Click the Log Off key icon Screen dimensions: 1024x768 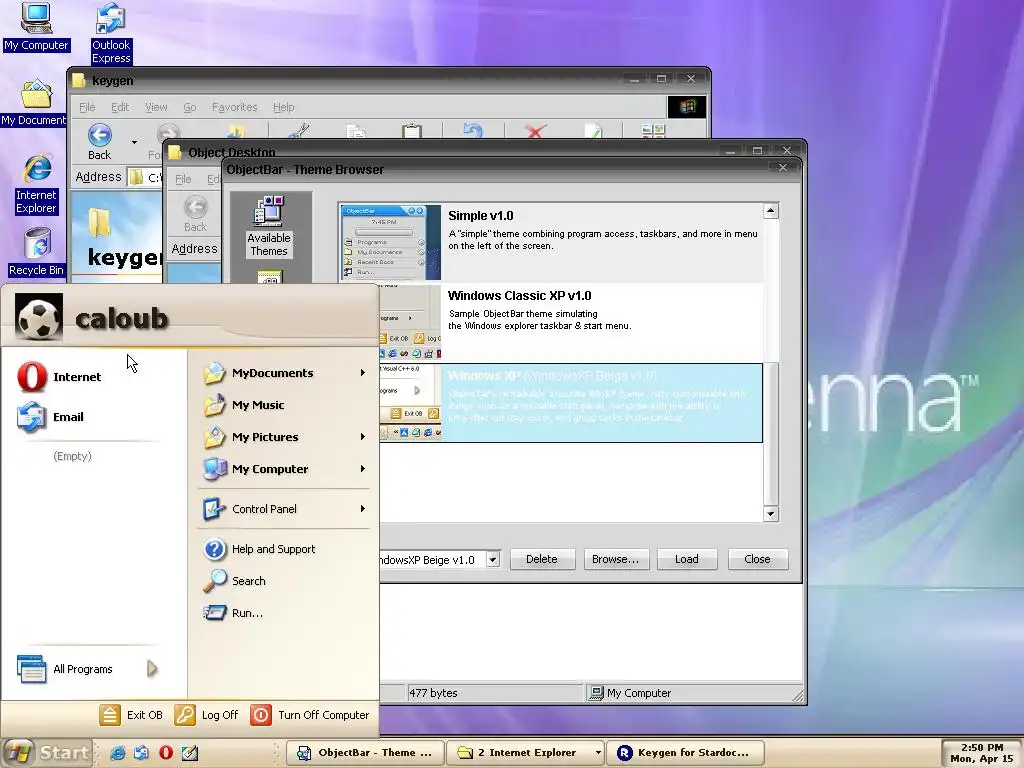click(185, 715)
